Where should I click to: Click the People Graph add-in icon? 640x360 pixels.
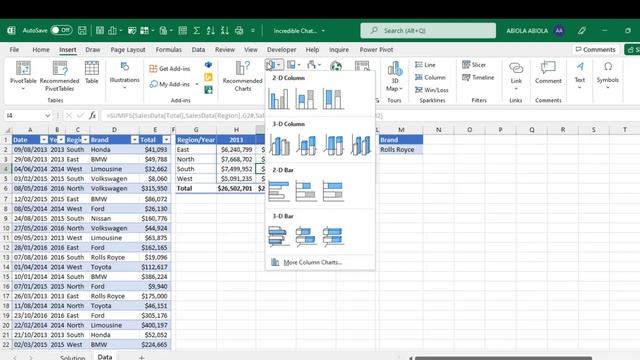click(208, 89)
